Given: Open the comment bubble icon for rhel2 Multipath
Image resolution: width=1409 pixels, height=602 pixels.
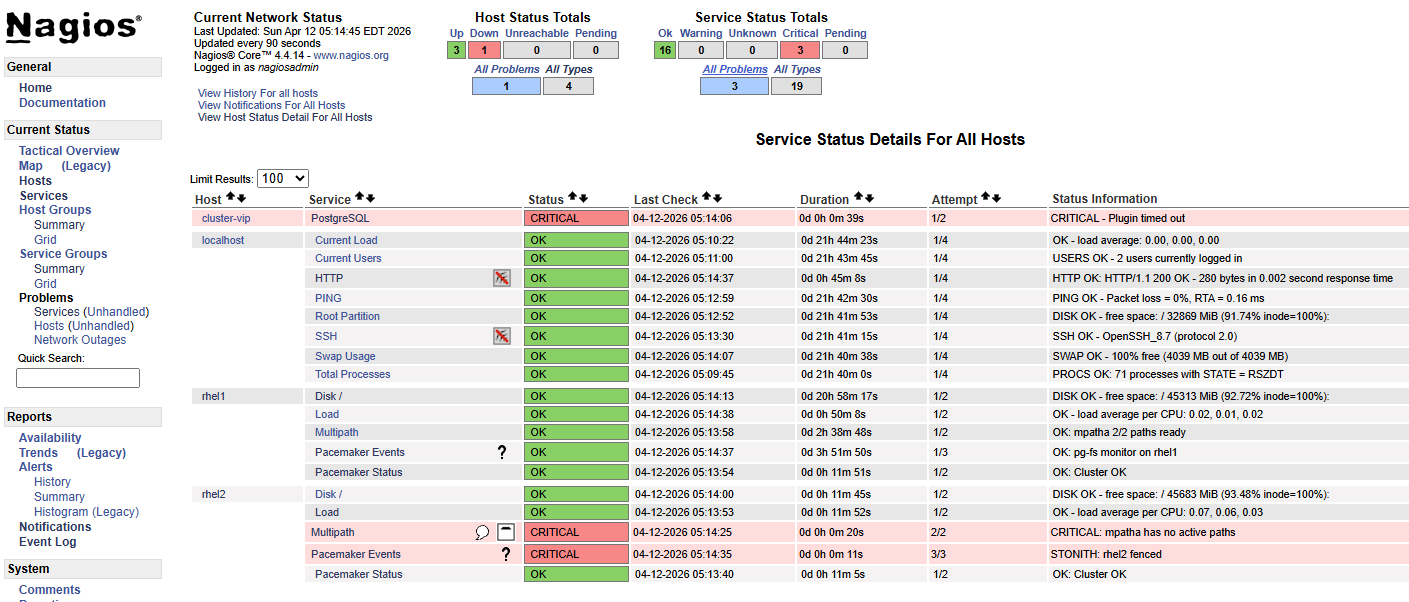Looking at the screenshot, I should pos(482,533).
